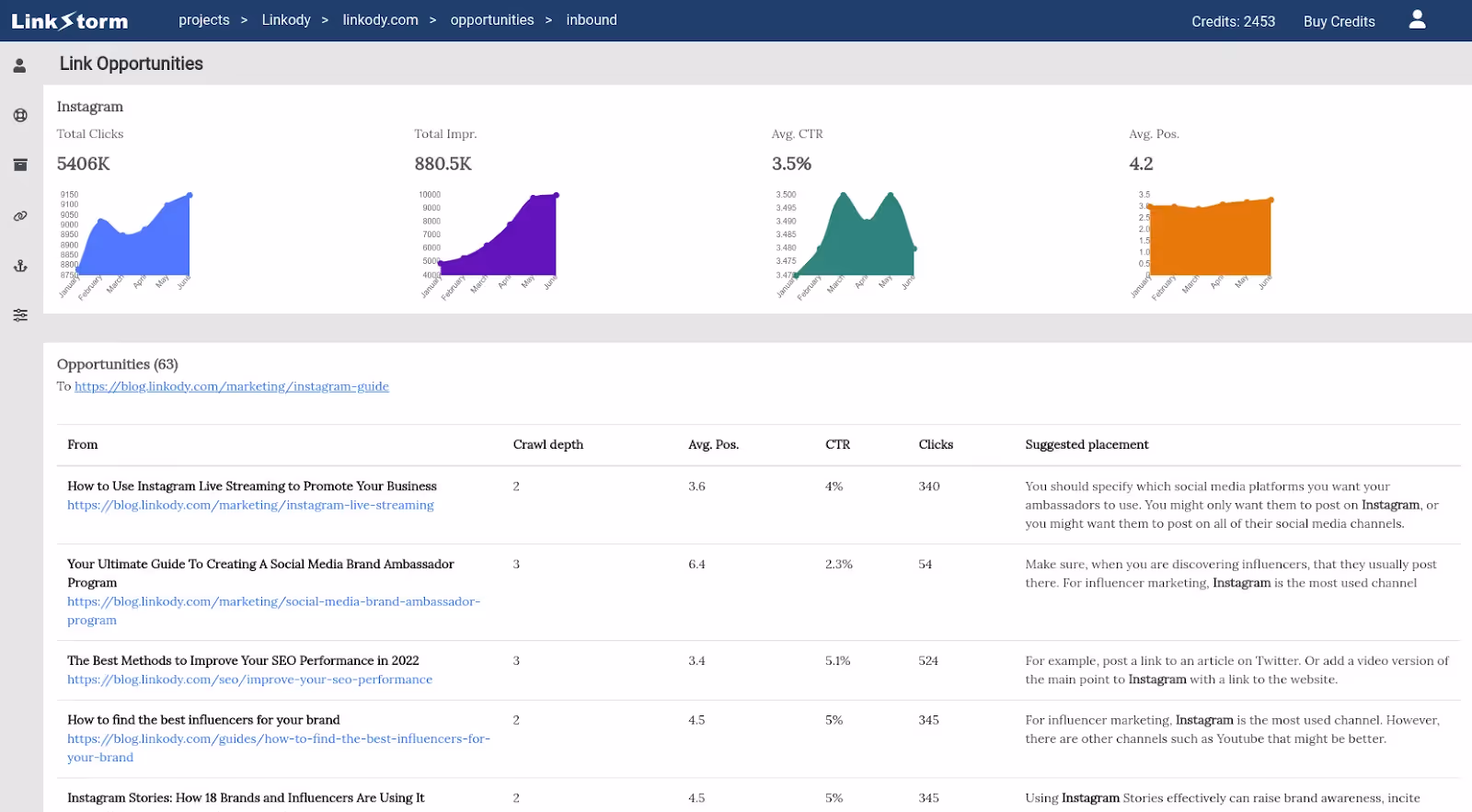
Task: Click suggested placement starting 'Using Instagram Stories'
Action: [x=1223, y=798]
